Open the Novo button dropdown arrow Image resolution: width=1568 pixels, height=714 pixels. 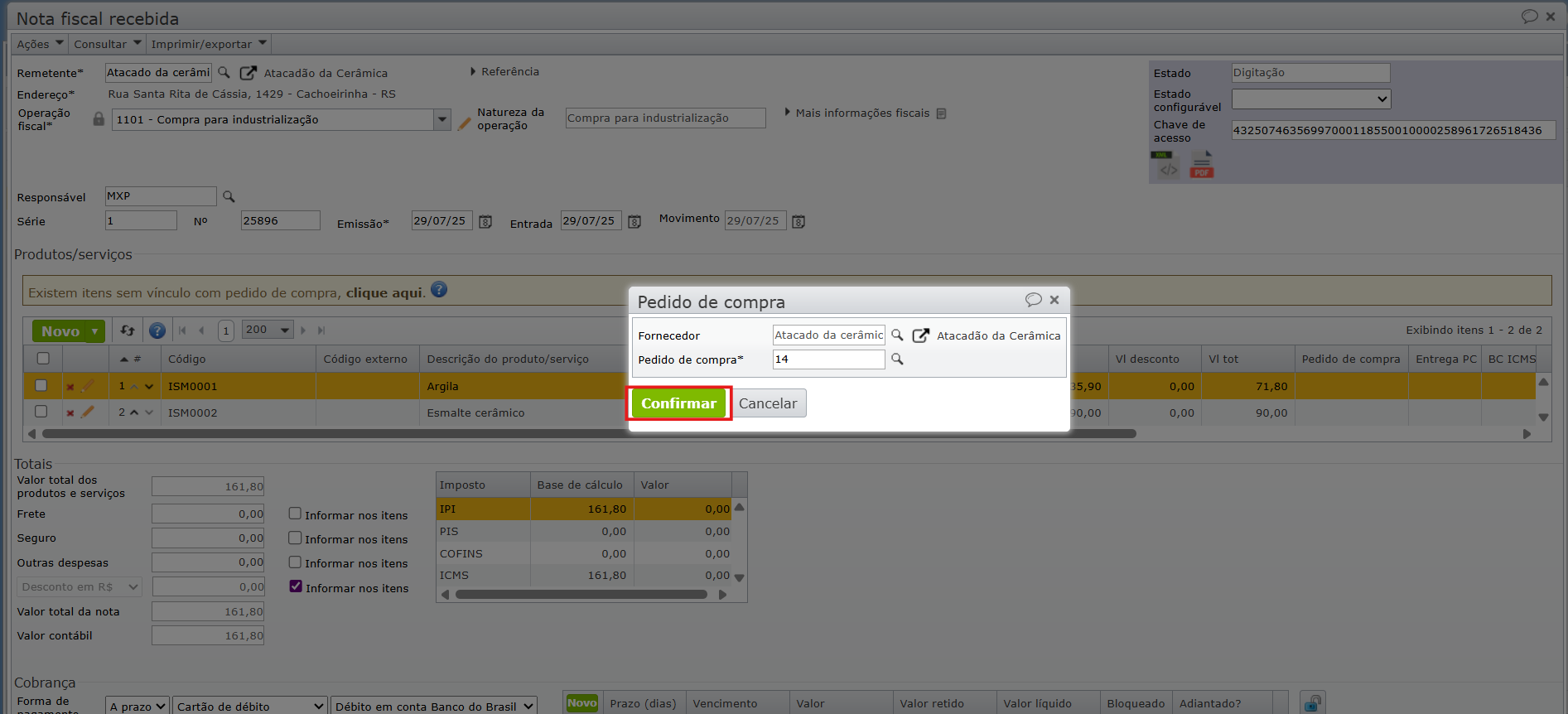95,331
